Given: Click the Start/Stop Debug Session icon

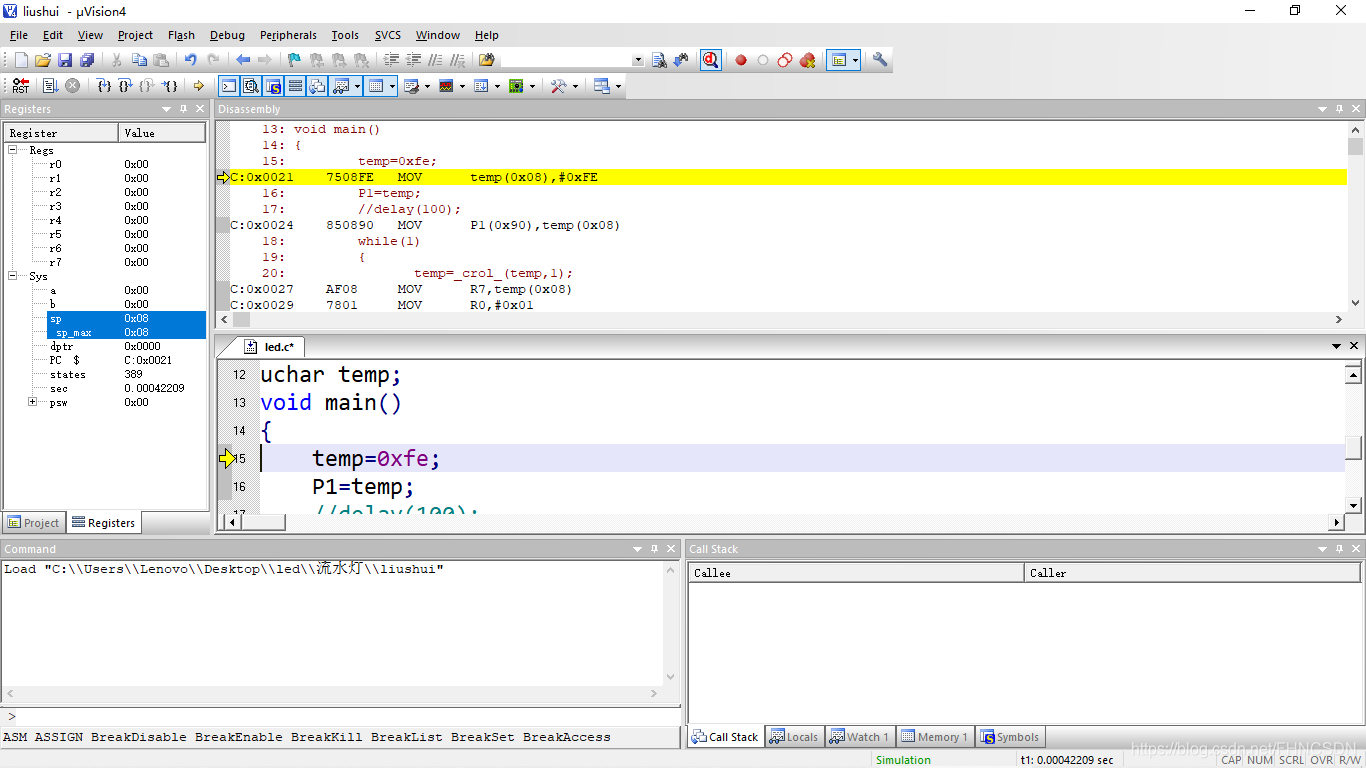Looking at the screenshot, I should click(x=710, y=60).
